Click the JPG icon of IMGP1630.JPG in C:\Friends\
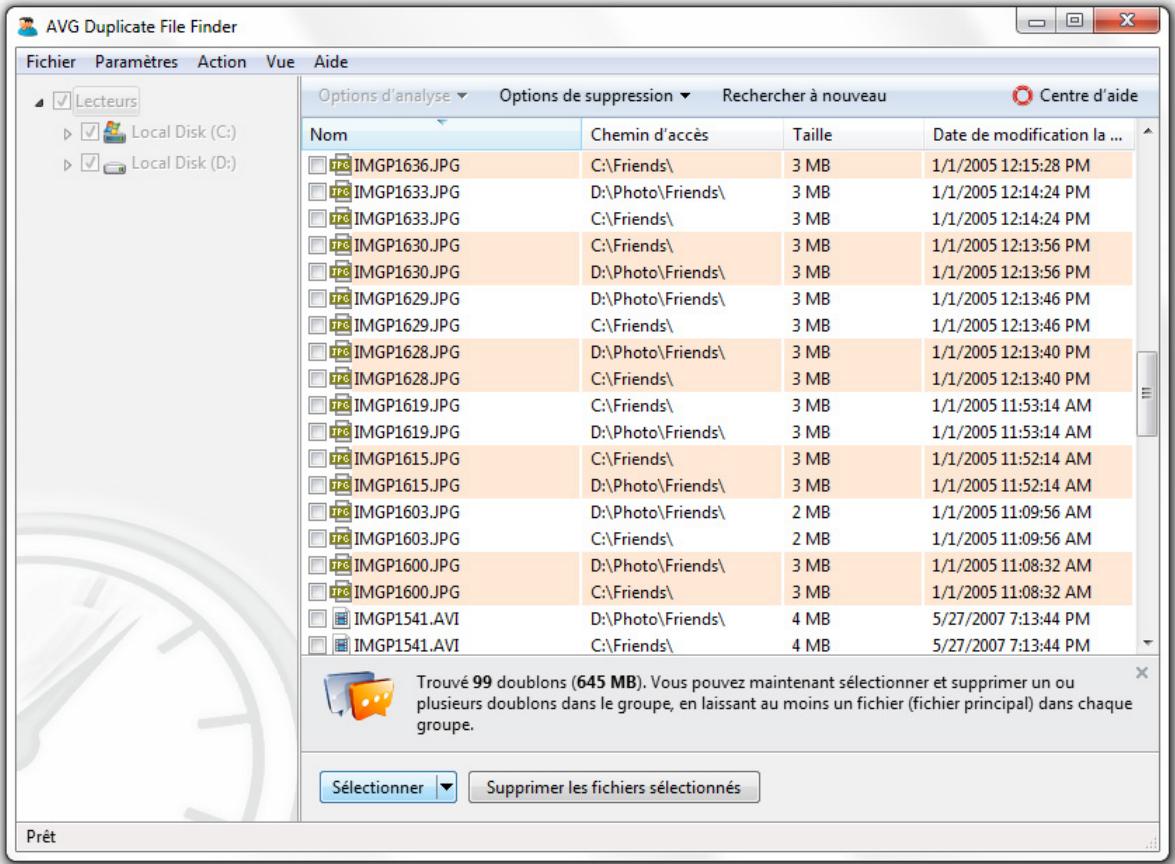1175x864 pixels. coord(340,245)
